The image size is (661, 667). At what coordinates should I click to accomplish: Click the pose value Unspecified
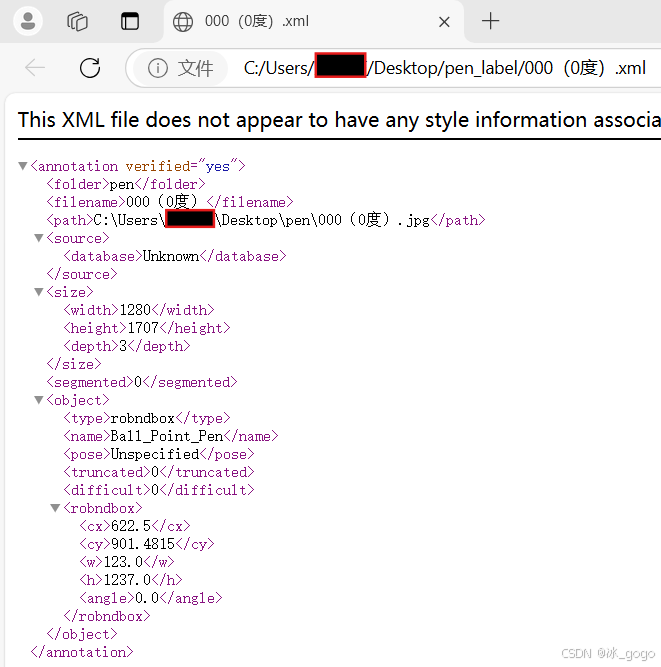coord(155,454)
